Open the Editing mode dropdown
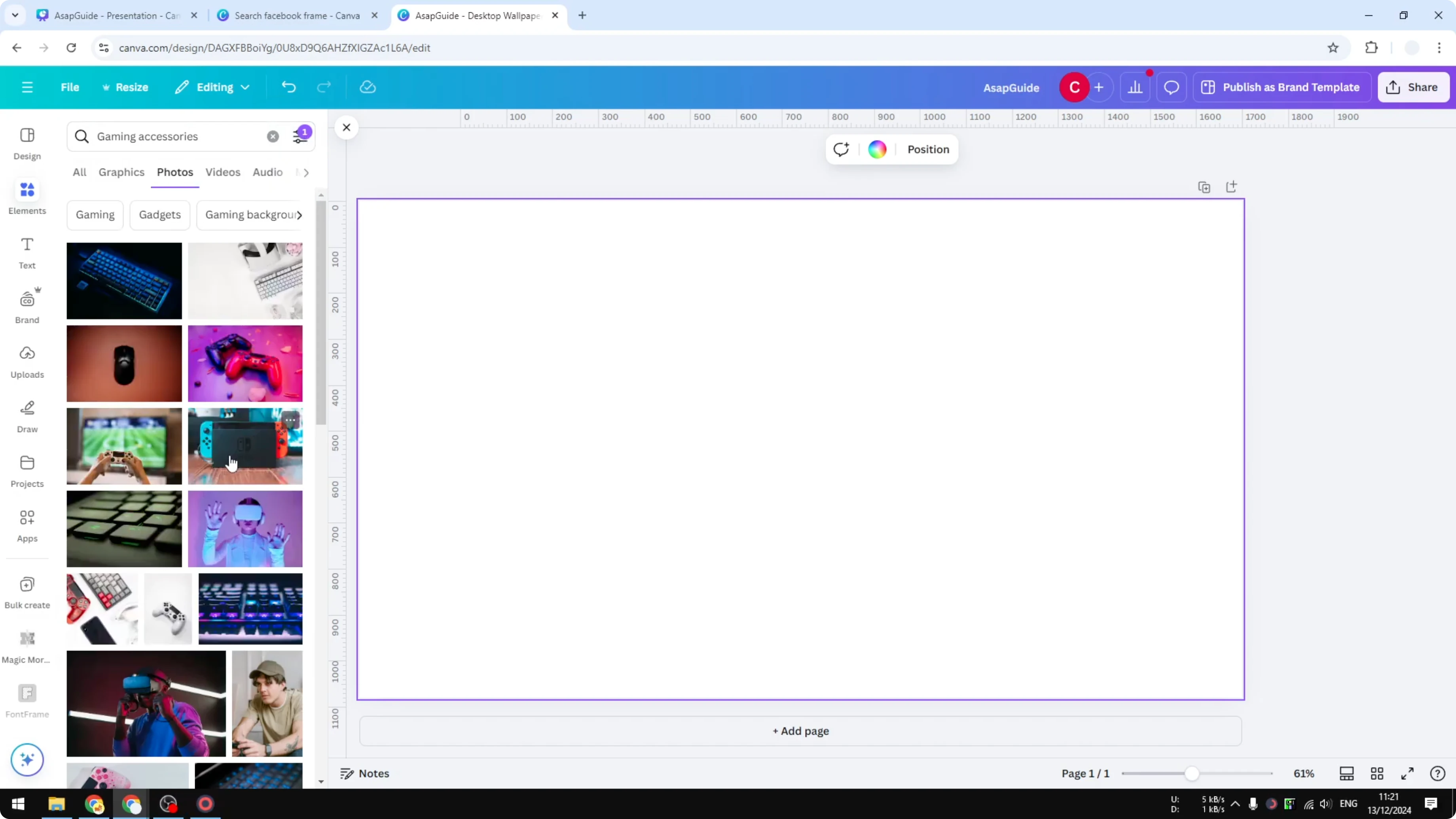1456x819 pixels. pyautogui.click(x=212, y=87)
